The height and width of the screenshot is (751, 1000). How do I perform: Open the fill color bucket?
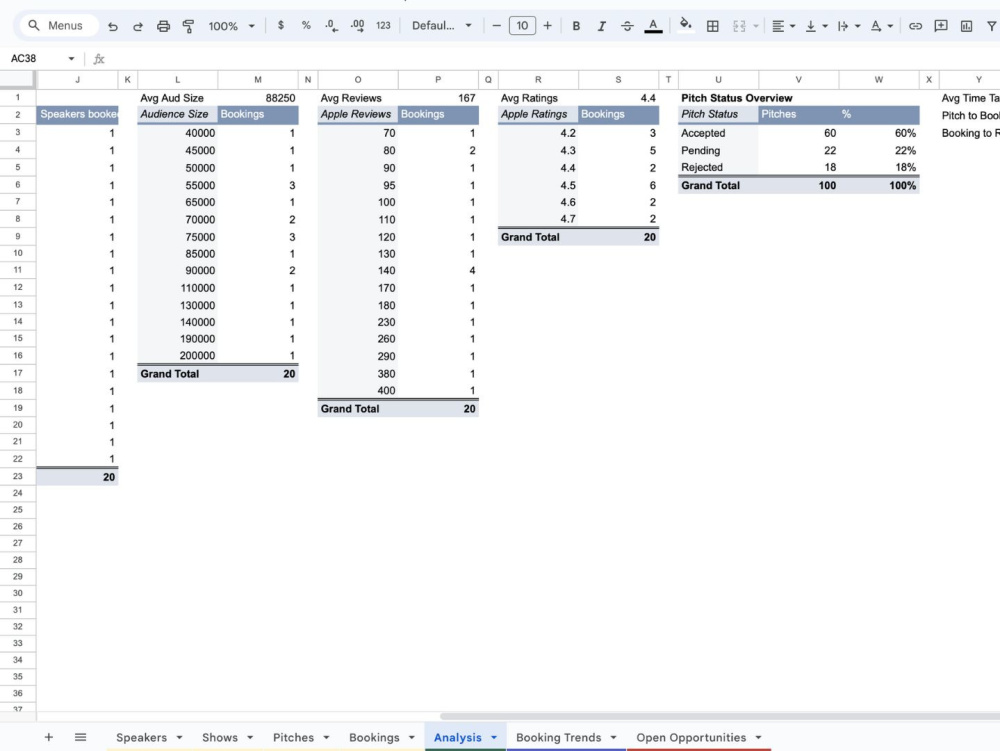(686, 26)
